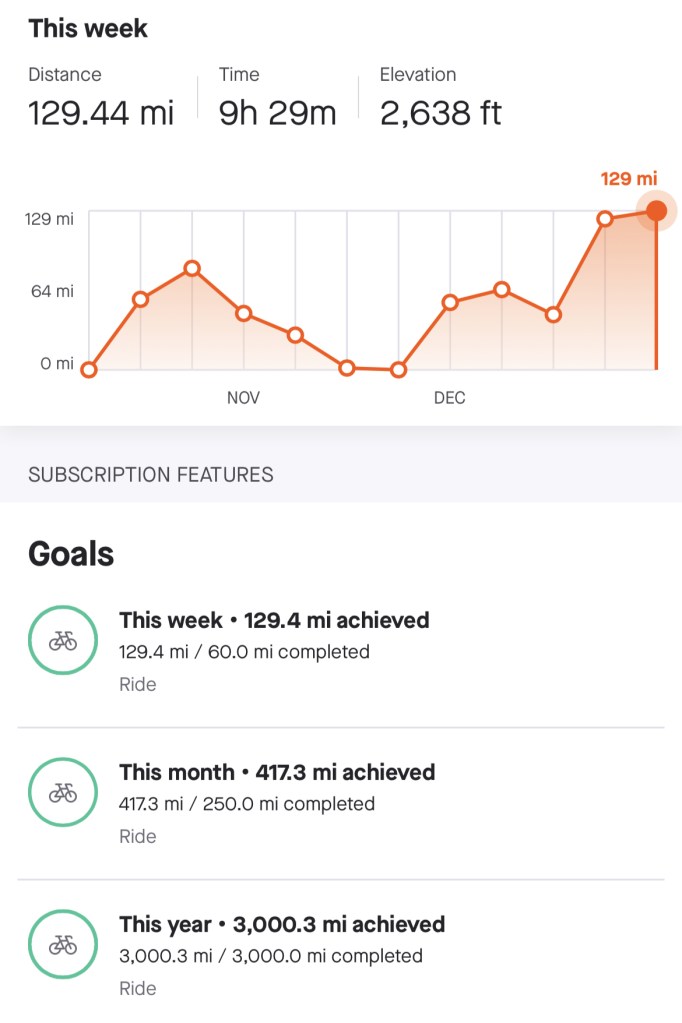Open the This week 129.4 mi achieved goal
The width and height of the screenshot is (682, 1023).
click(274, 620)
